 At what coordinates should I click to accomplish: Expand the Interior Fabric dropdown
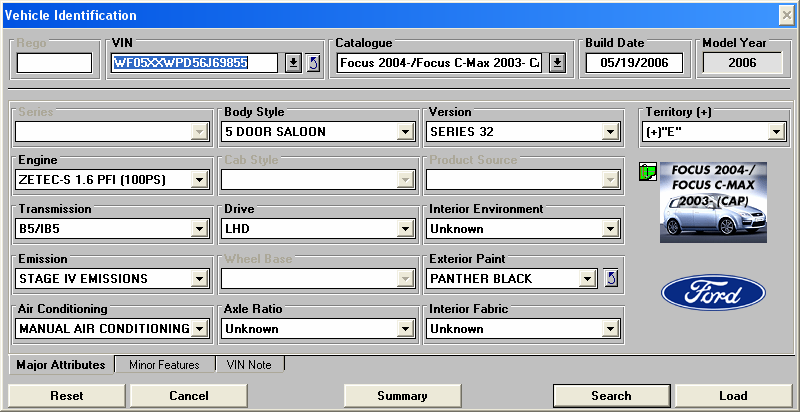pyautogui.click(x=610, y=328)
